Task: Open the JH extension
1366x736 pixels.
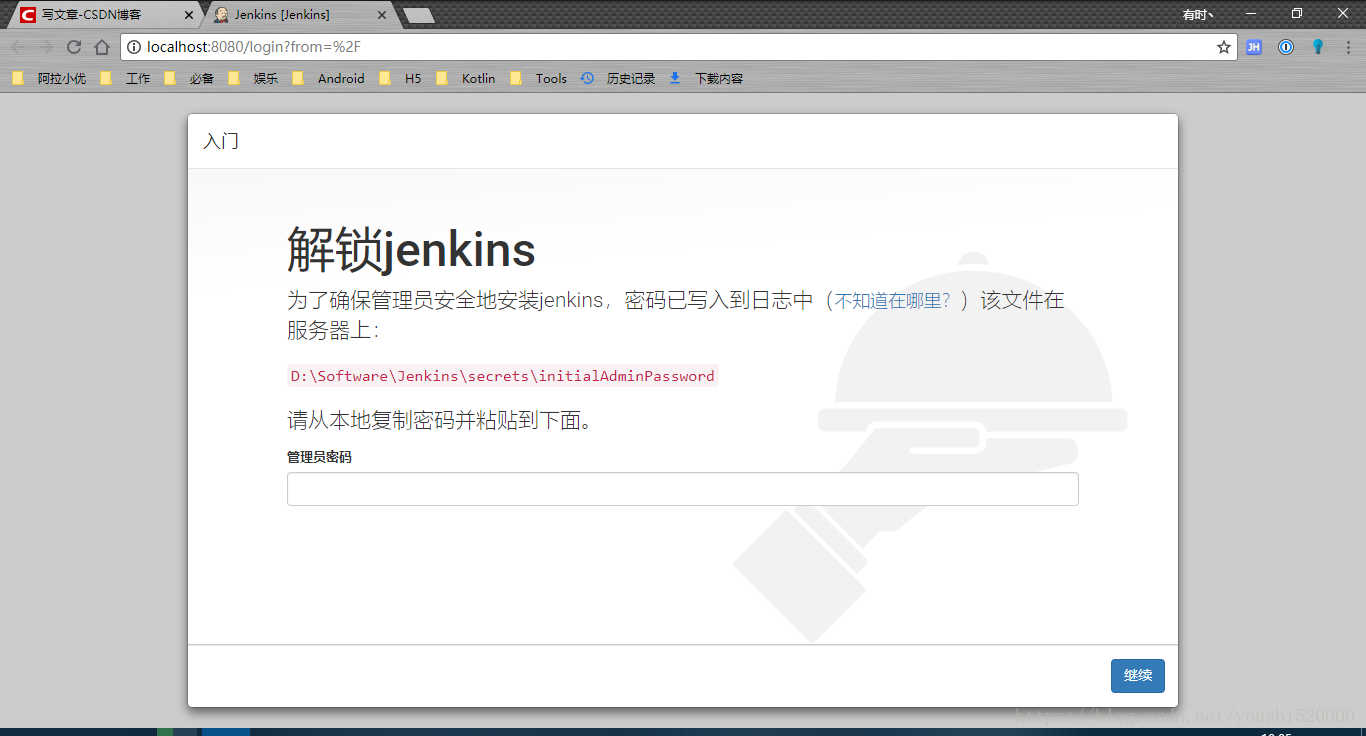Action: (x=1254, y=46)
